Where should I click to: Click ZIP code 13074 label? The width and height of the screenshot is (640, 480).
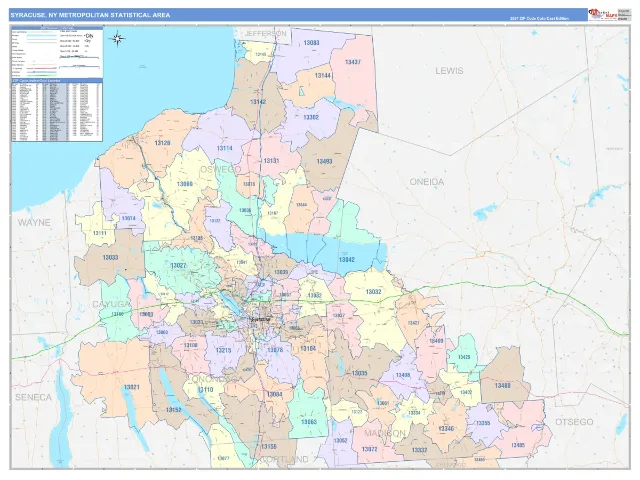(x=128, y=218)
